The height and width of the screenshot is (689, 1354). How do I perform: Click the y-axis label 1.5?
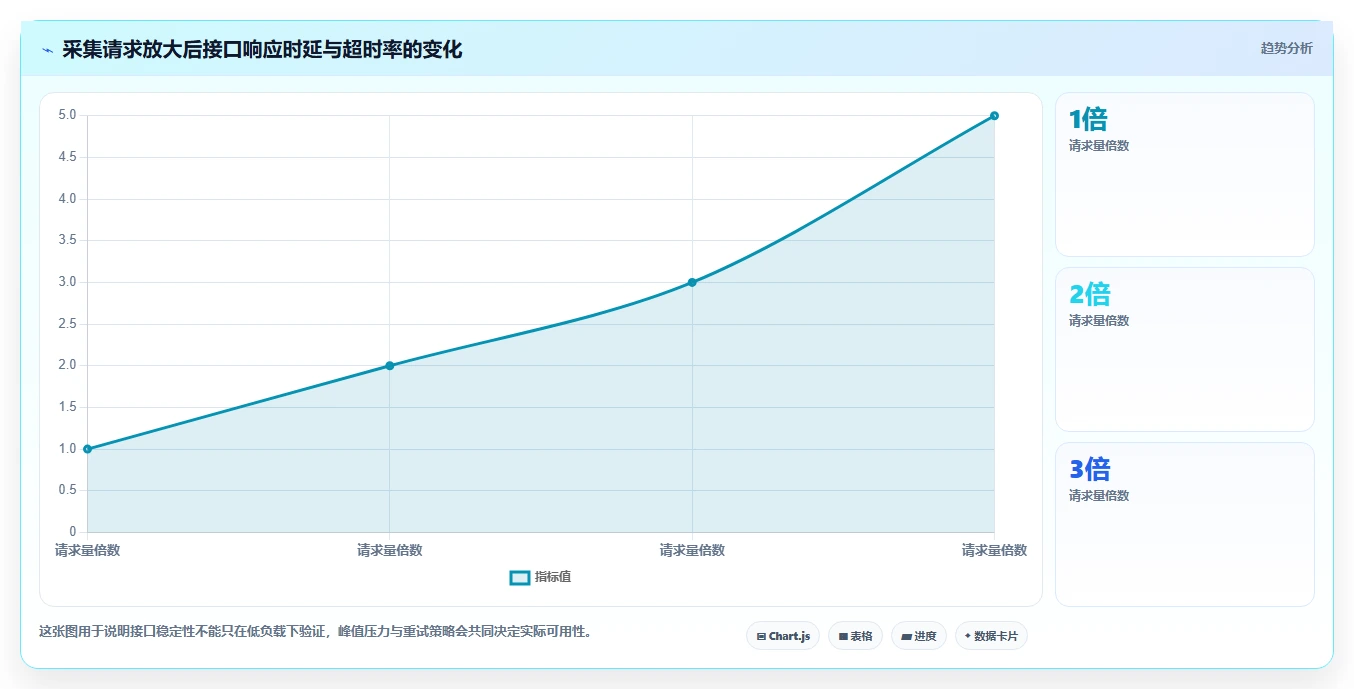(x=67, y=407)
